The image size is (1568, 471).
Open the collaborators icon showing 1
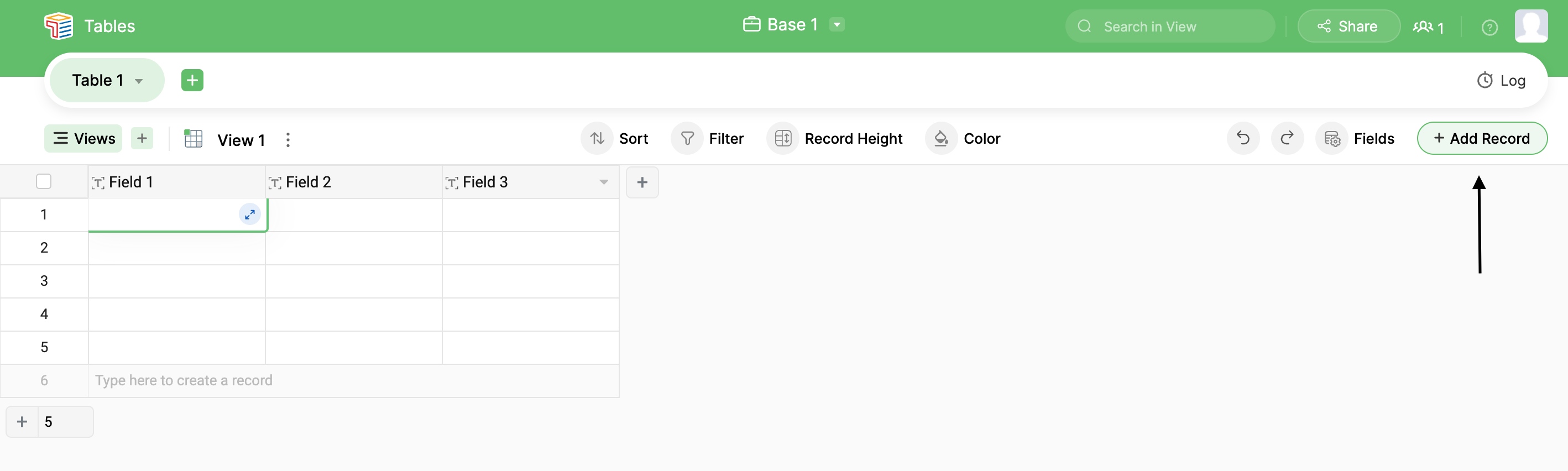pos(1428,28)
